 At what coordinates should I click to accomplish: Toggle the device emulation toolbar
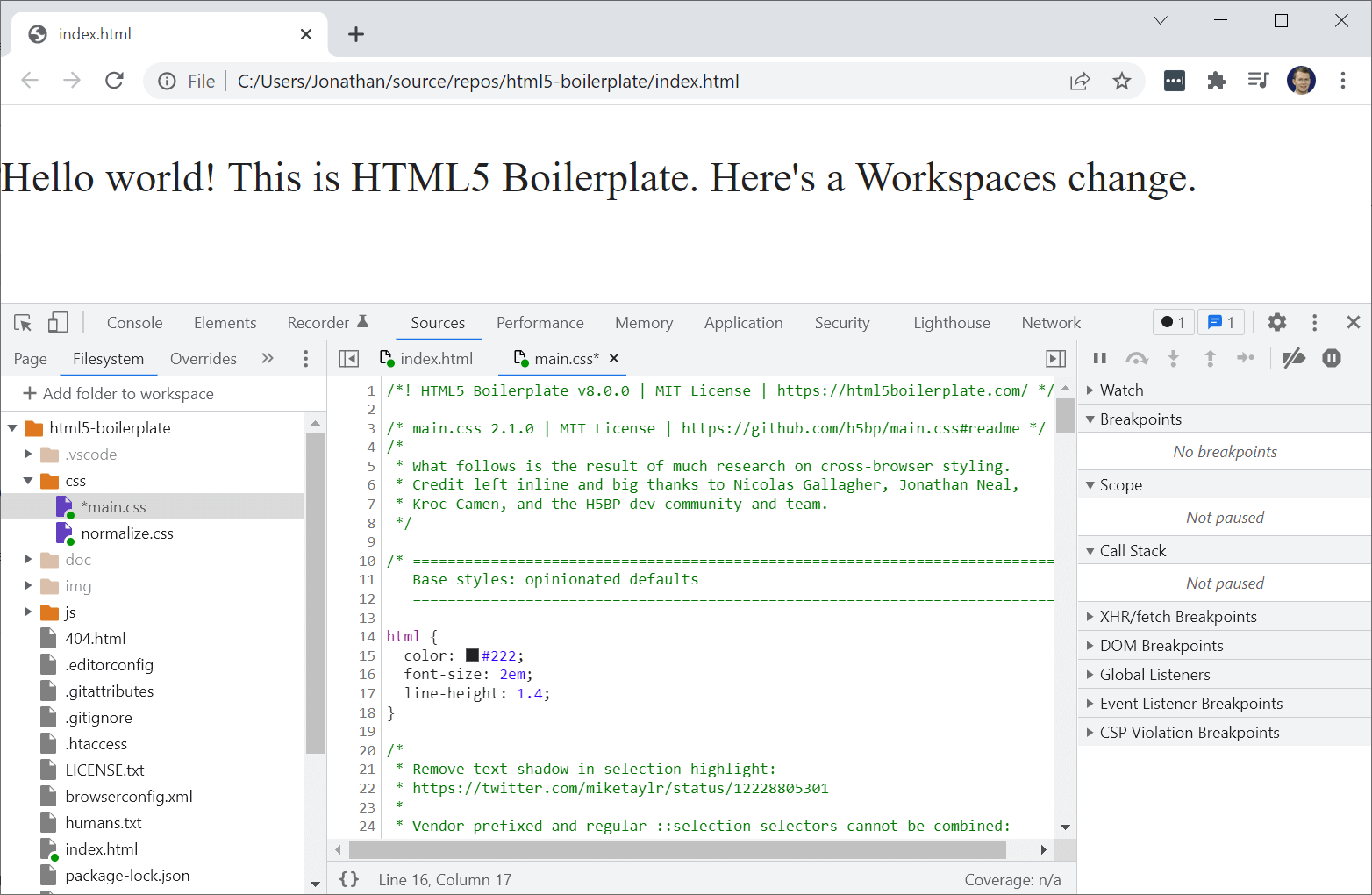57,322
